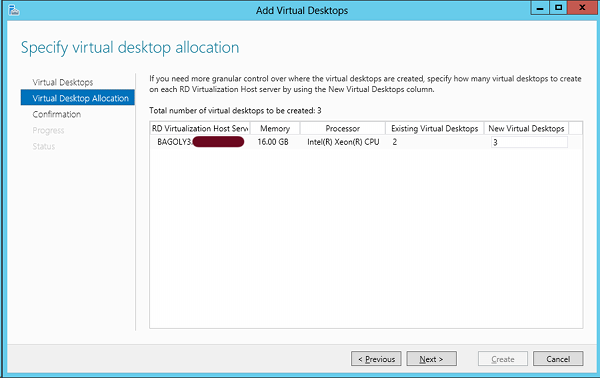600x378 pixels.
Task: Click the wizard icon in the title bar
Action: click(13, 10)
